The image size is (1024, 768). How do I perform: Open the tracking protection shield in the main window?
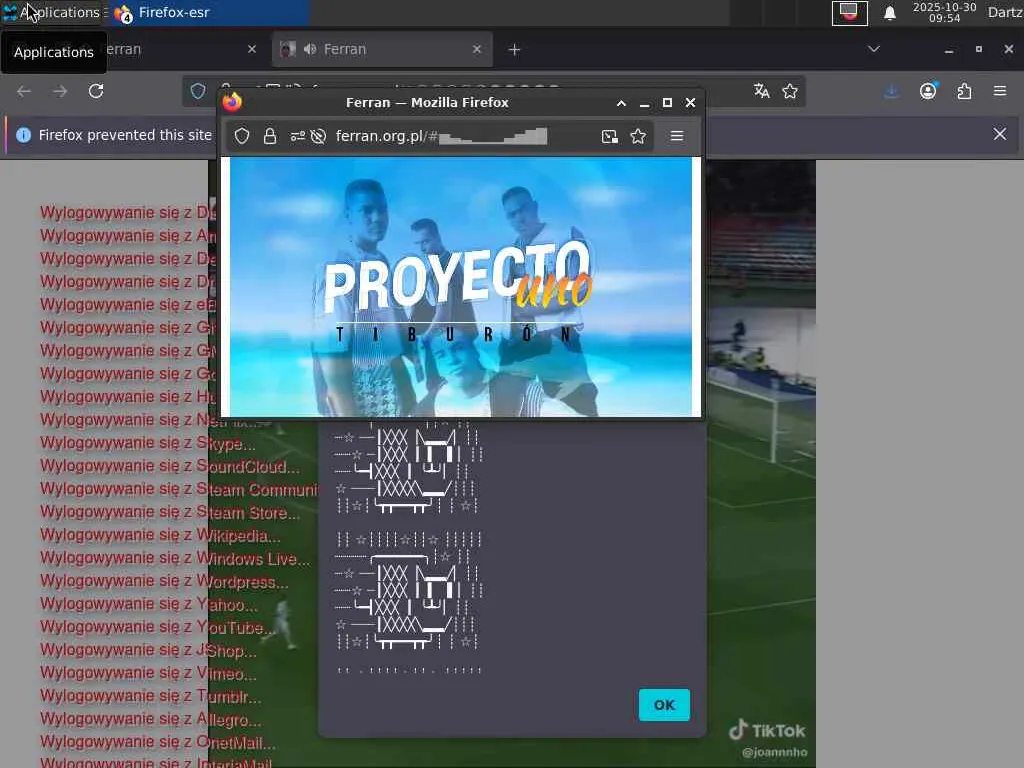[x=198, y=91]
